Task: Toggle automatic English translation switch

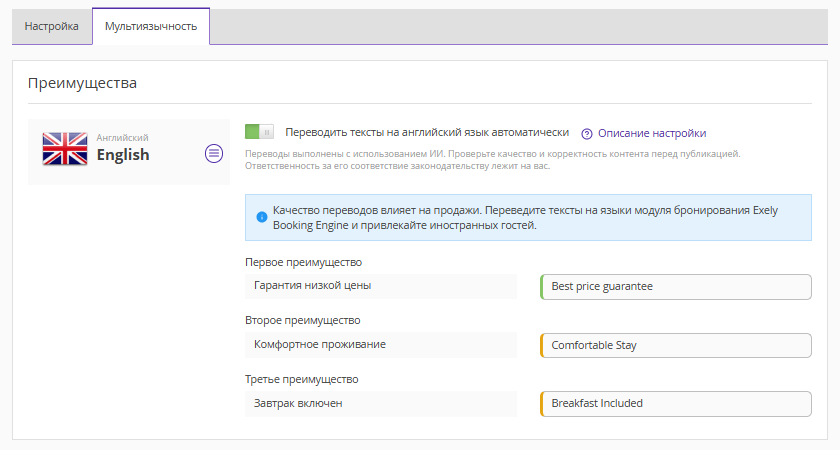Action: click(x=259, y=131)
